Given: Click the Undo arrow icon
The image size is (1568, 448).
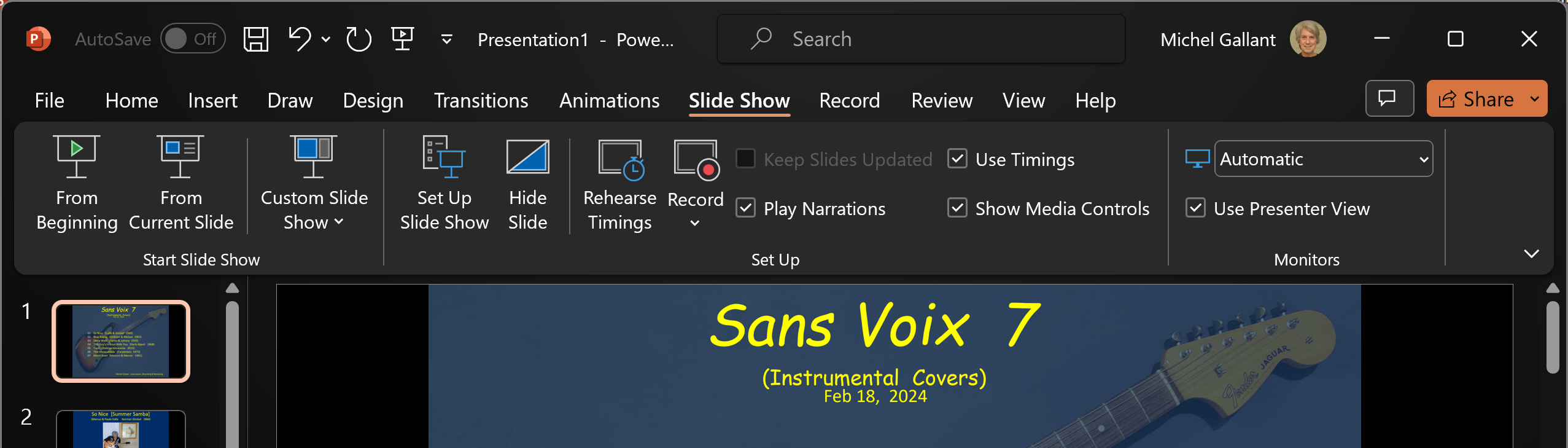Looking at the screenshot, I should pyautogui.click(x=300, y=39).
